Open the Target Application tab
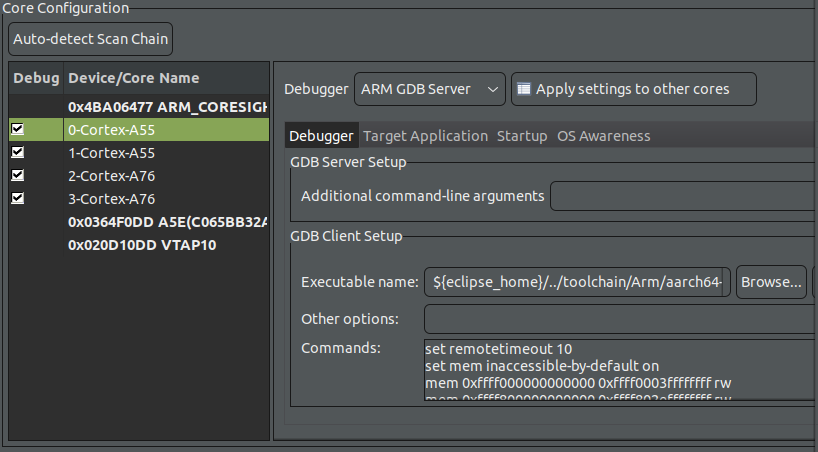The width and height of the screenshot is (818, 452). point(425,136)
